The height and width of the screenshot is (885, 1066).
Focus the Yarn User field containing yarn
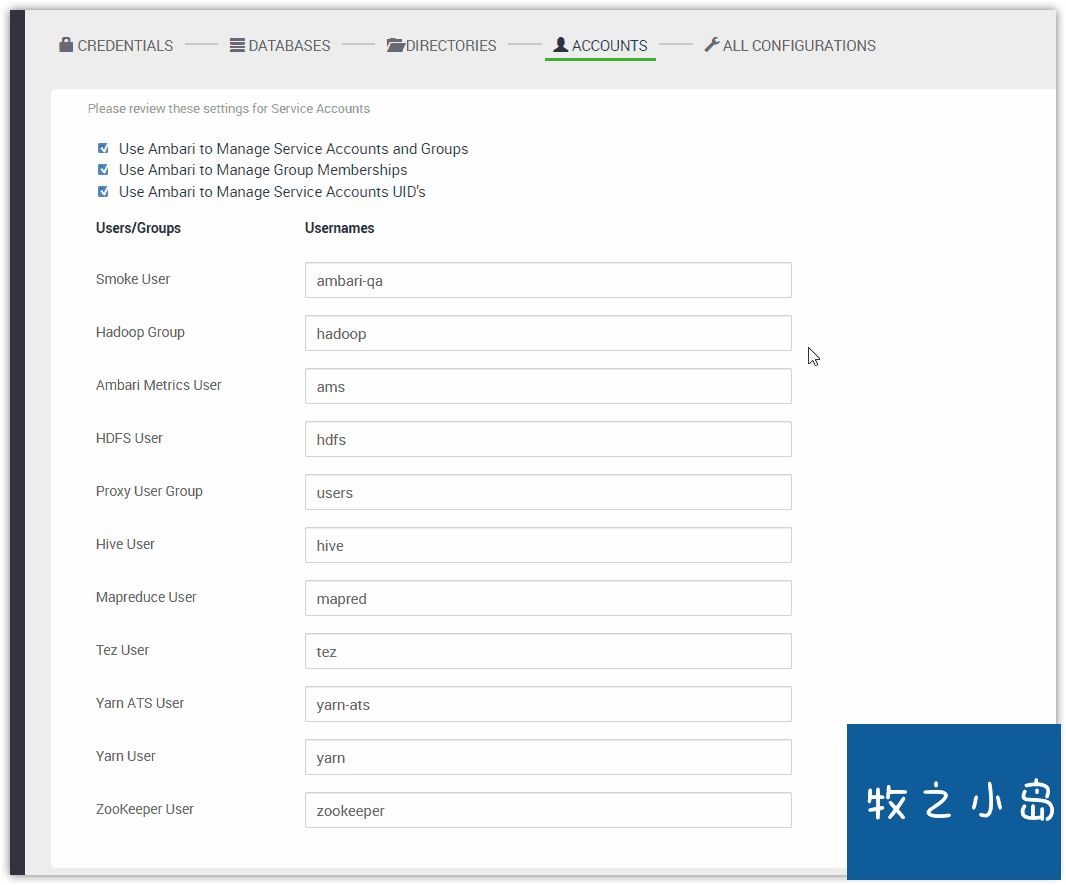pos(548,757)
